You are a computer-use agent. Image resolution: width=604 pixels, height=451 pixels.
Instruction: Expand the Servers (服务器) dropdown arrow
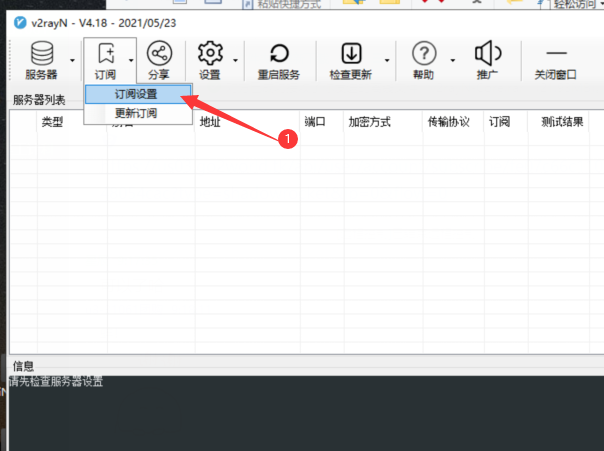tap(72, 60)
